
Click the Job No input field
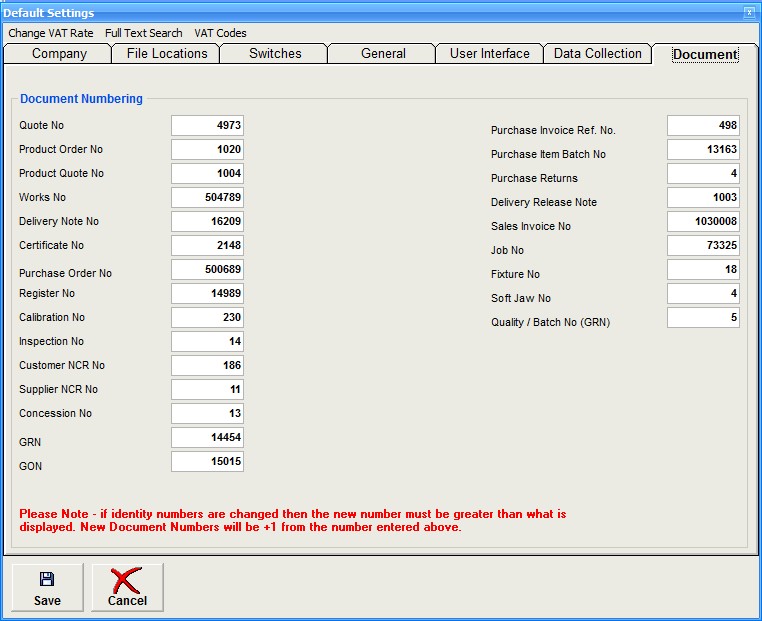(x=703, y=246)
